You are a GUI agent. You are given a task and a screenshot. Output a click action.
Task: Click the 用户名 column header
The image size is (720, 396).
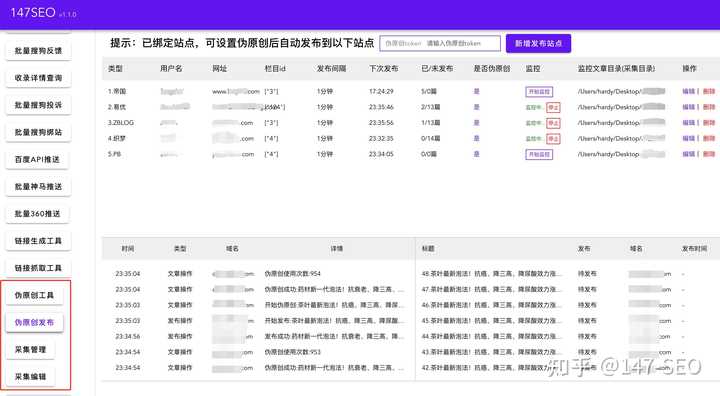(x=171, y=68)
